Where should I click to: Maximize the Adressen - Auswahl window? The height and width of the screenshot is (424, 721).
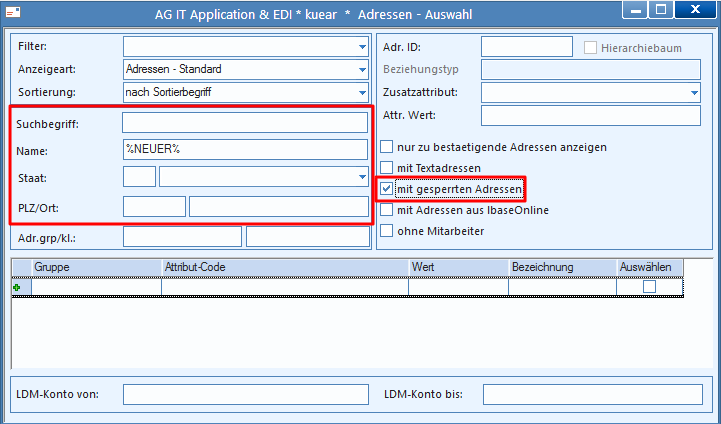coord(661,10)
